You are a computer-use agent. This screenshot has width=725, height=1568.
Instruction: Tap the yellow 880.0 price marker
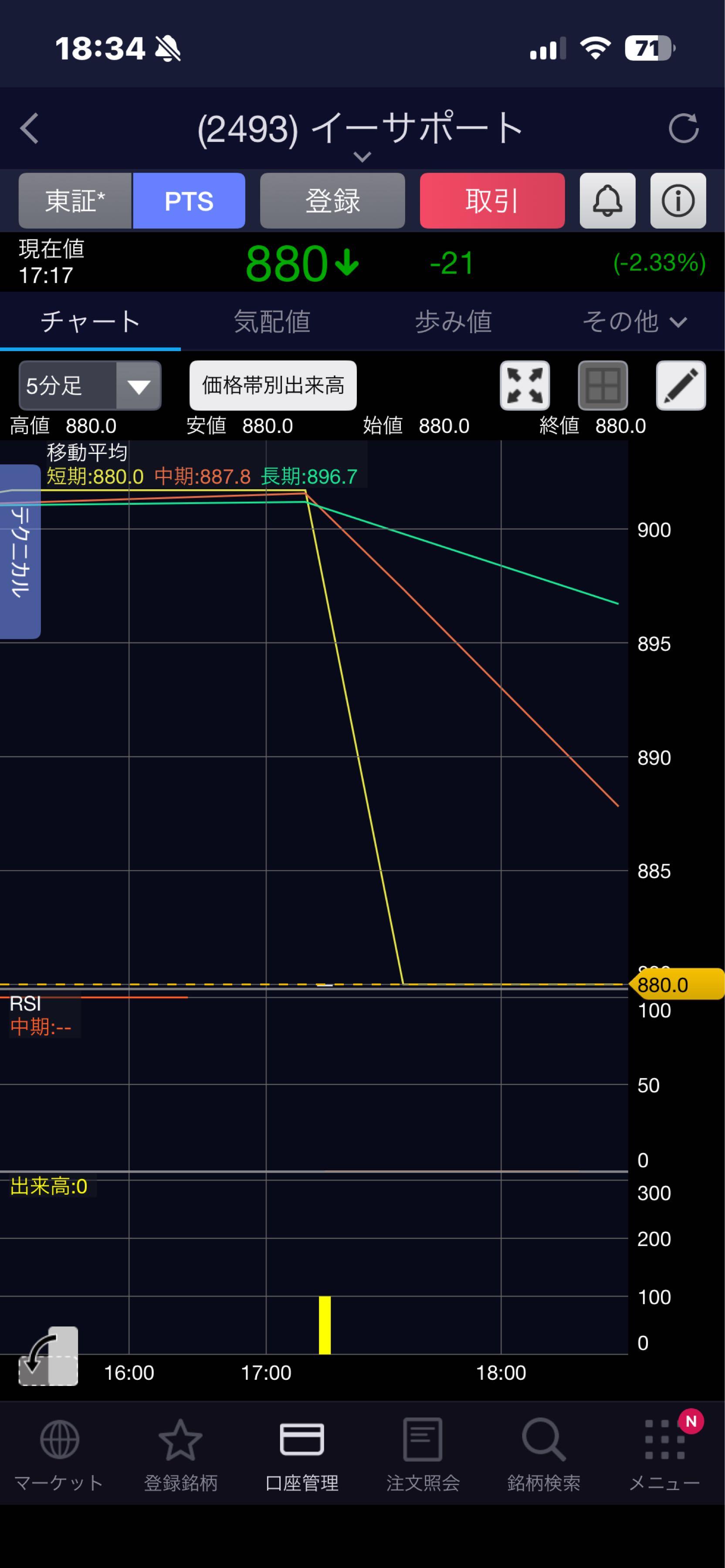point(676,984)
